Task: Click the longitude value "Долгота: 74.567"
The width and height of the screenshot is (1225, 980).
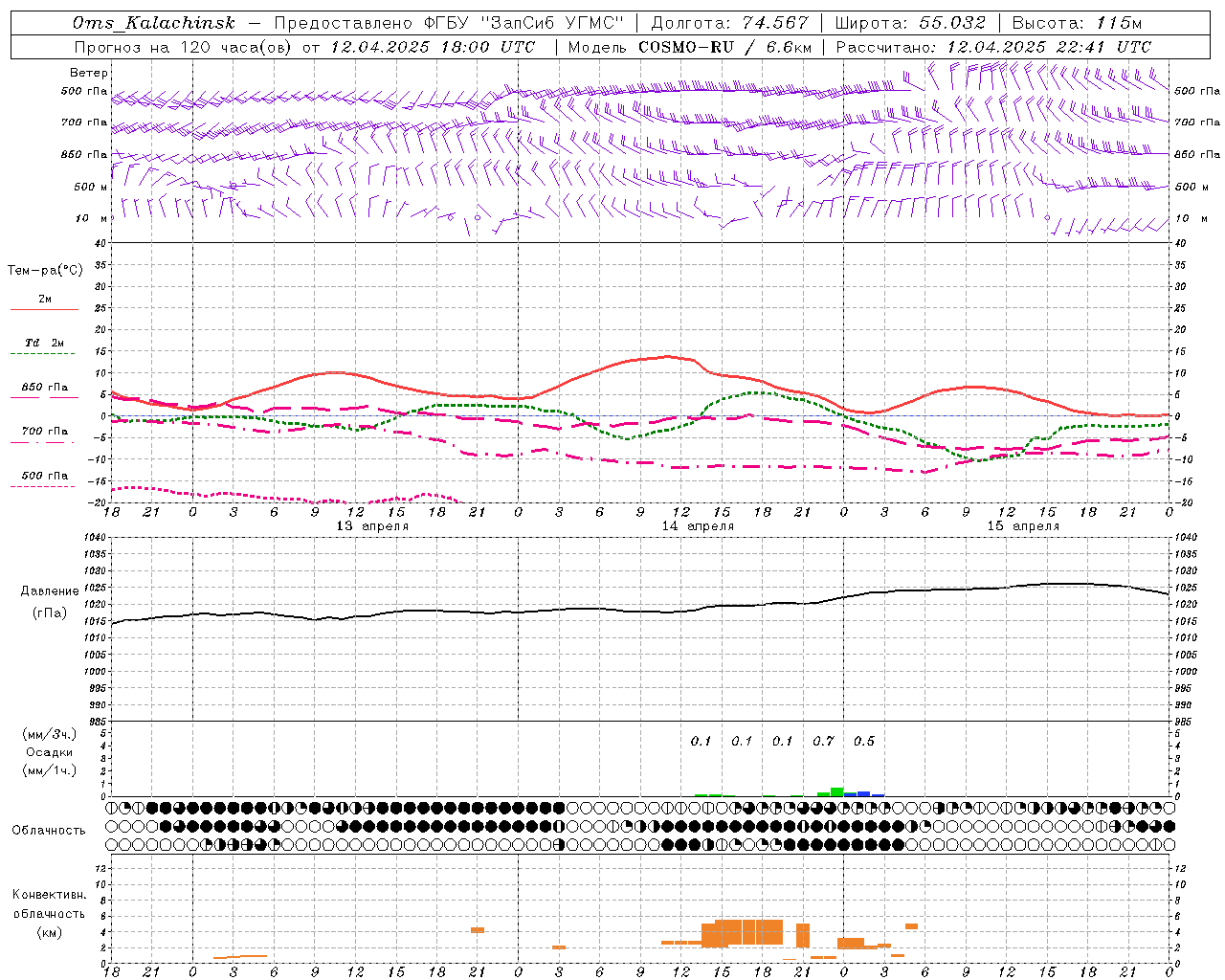Action: 730,23
